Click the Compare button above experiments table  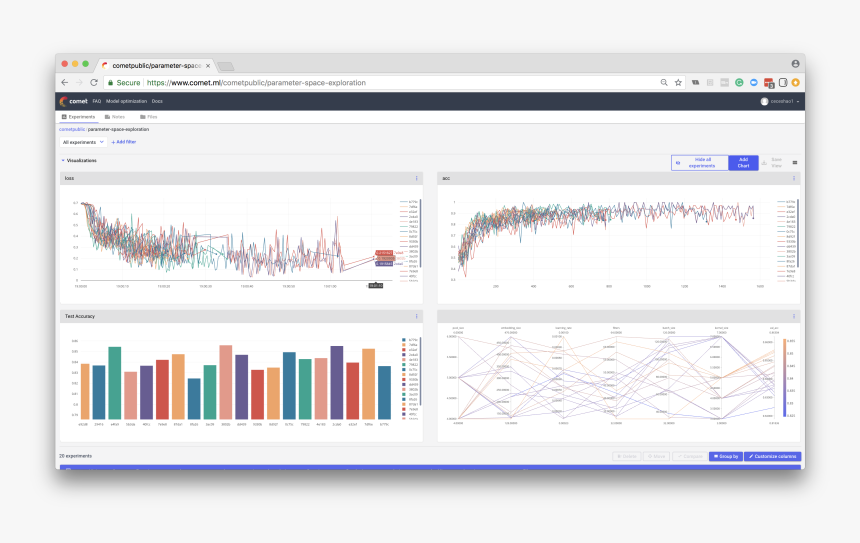click(689, 456)
